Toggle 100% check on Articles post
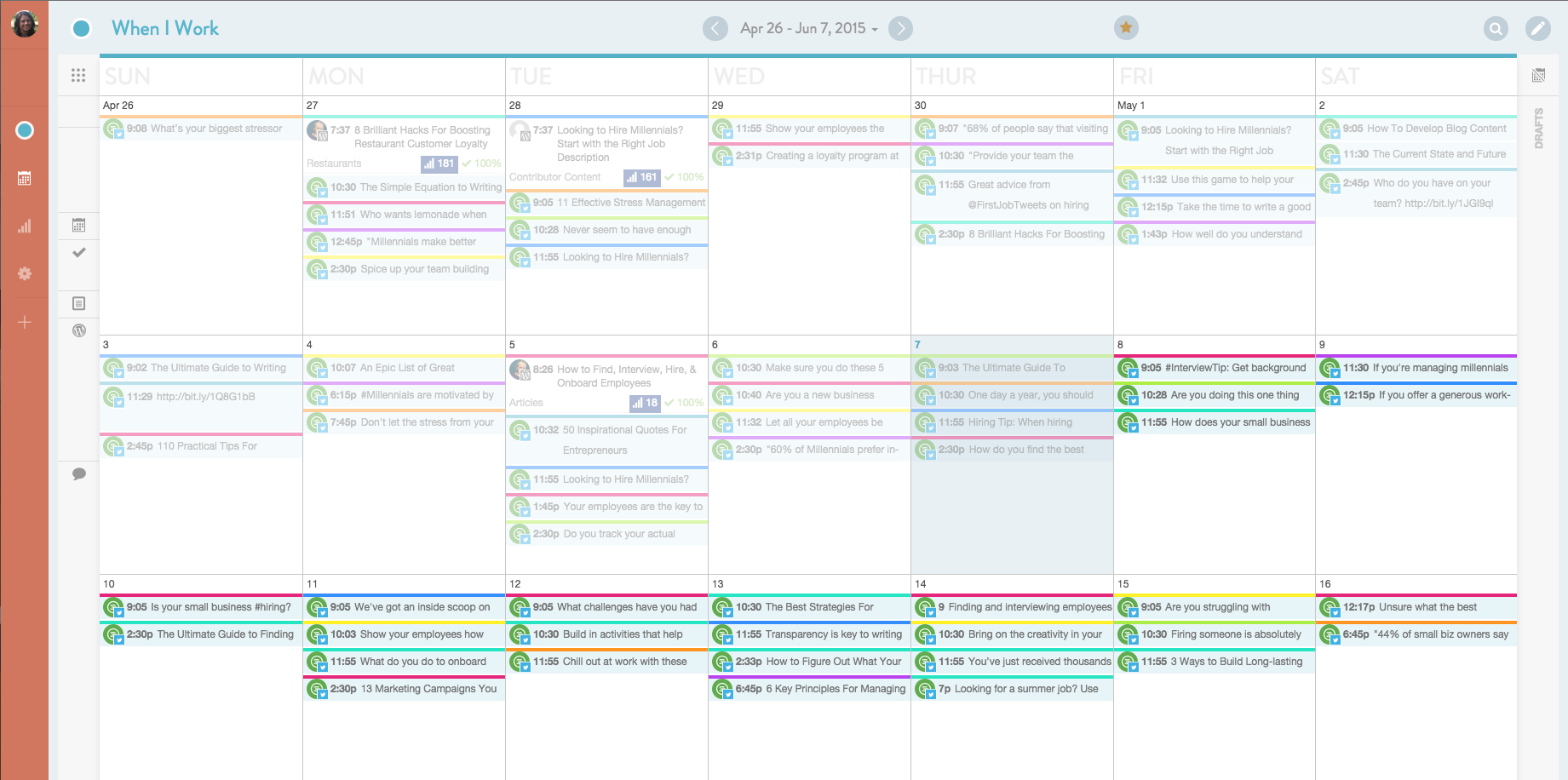Viewport: 1568px width, 780px height. [685, 403]
